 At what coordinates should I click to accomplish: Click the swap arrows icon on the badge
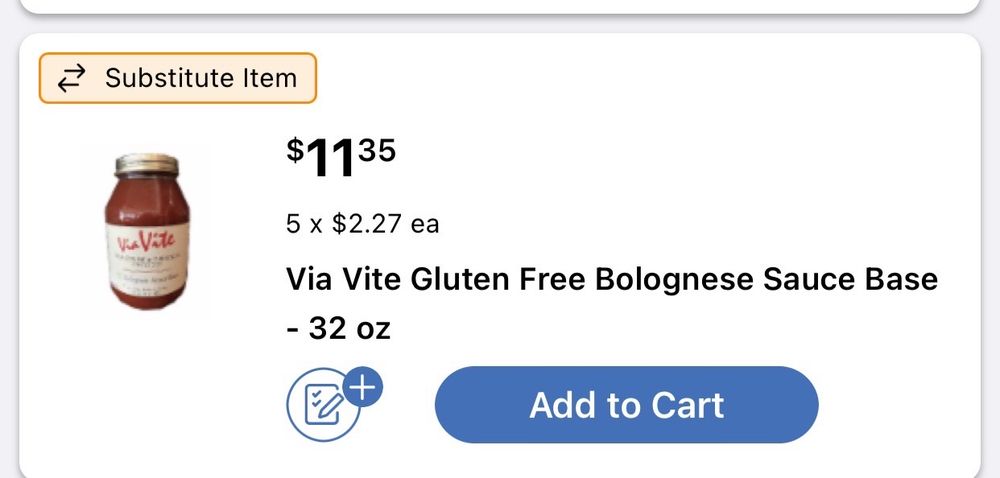pos(70,78)
